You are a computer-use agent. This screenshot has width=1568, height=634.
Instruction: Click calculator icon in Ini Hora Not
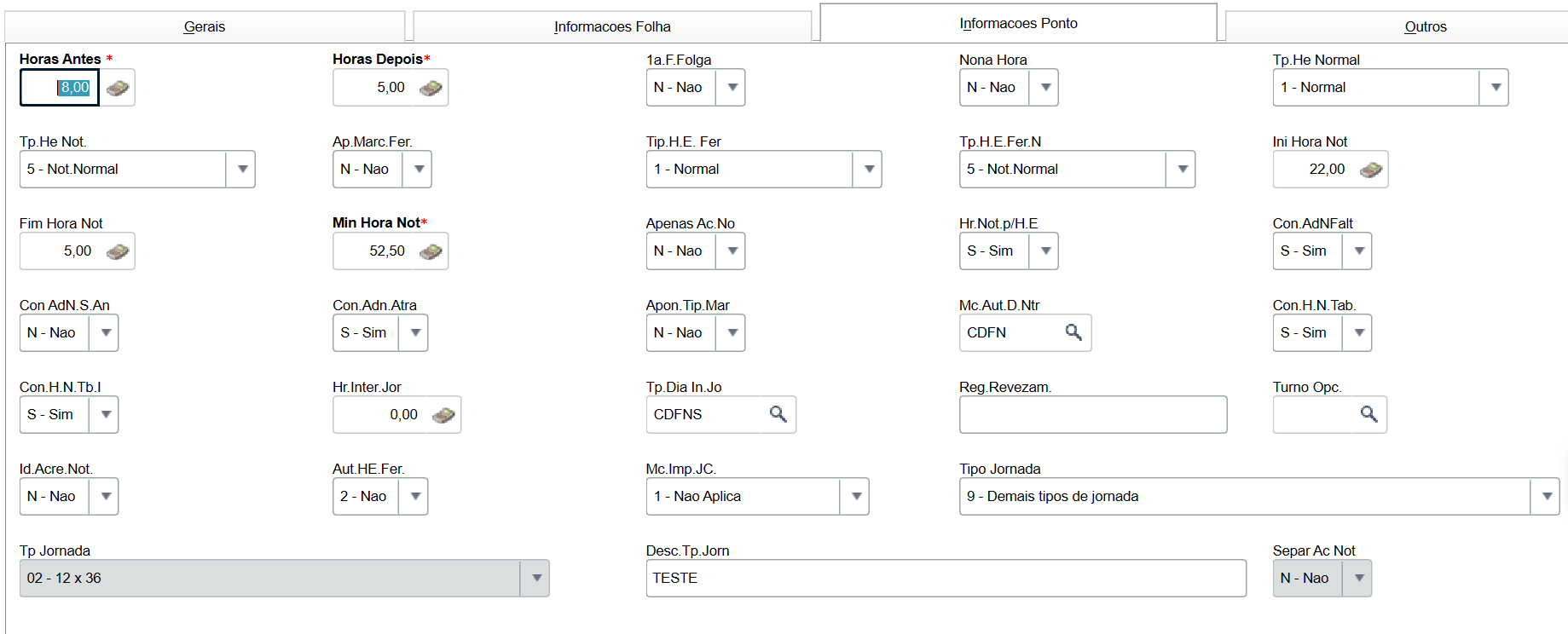pyautogui.click(x=1371, y=170)
